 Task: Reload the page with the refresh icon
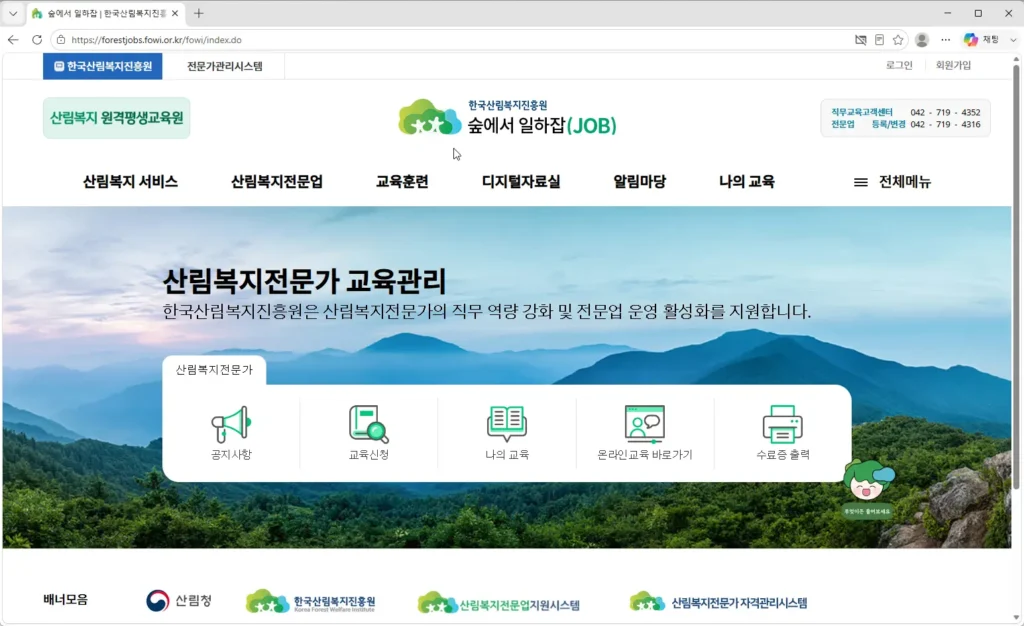[x=37, y=40]
